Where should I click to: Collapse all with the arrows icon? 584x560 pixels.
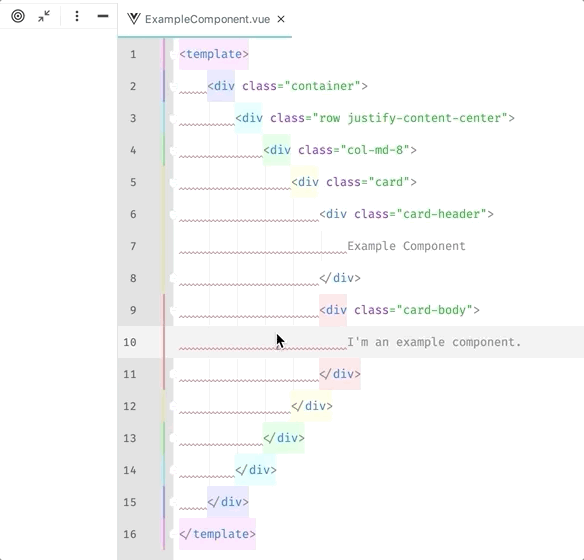(x=44, y=16)
